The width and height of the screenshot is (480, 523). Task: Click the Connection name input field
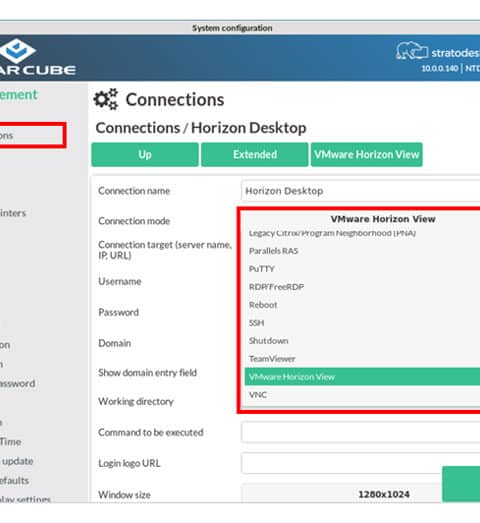tap(360, 191)
